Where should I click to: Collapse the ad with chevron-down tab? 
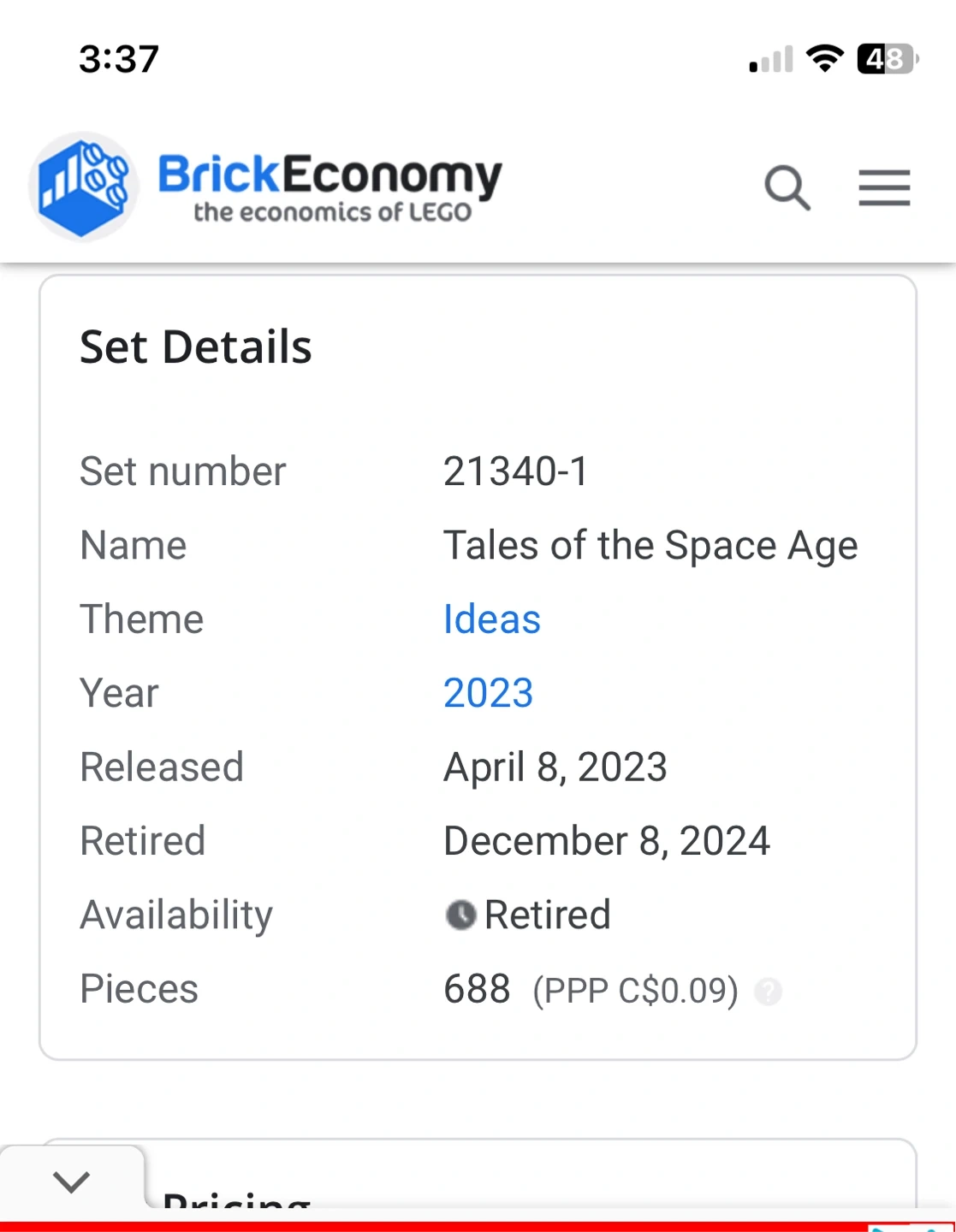71,1182
